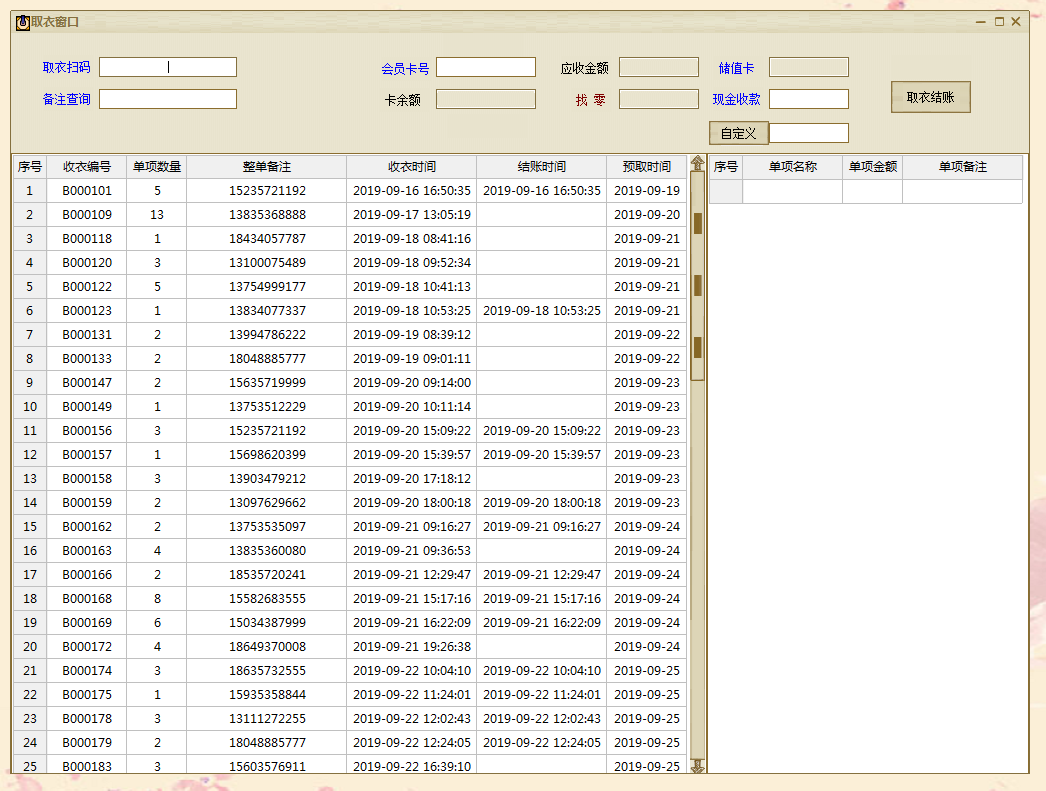The height and width of the screenshot is (791, 1046).
Task: Click the order list vertical scrollbar track
Action: point(697,464)
